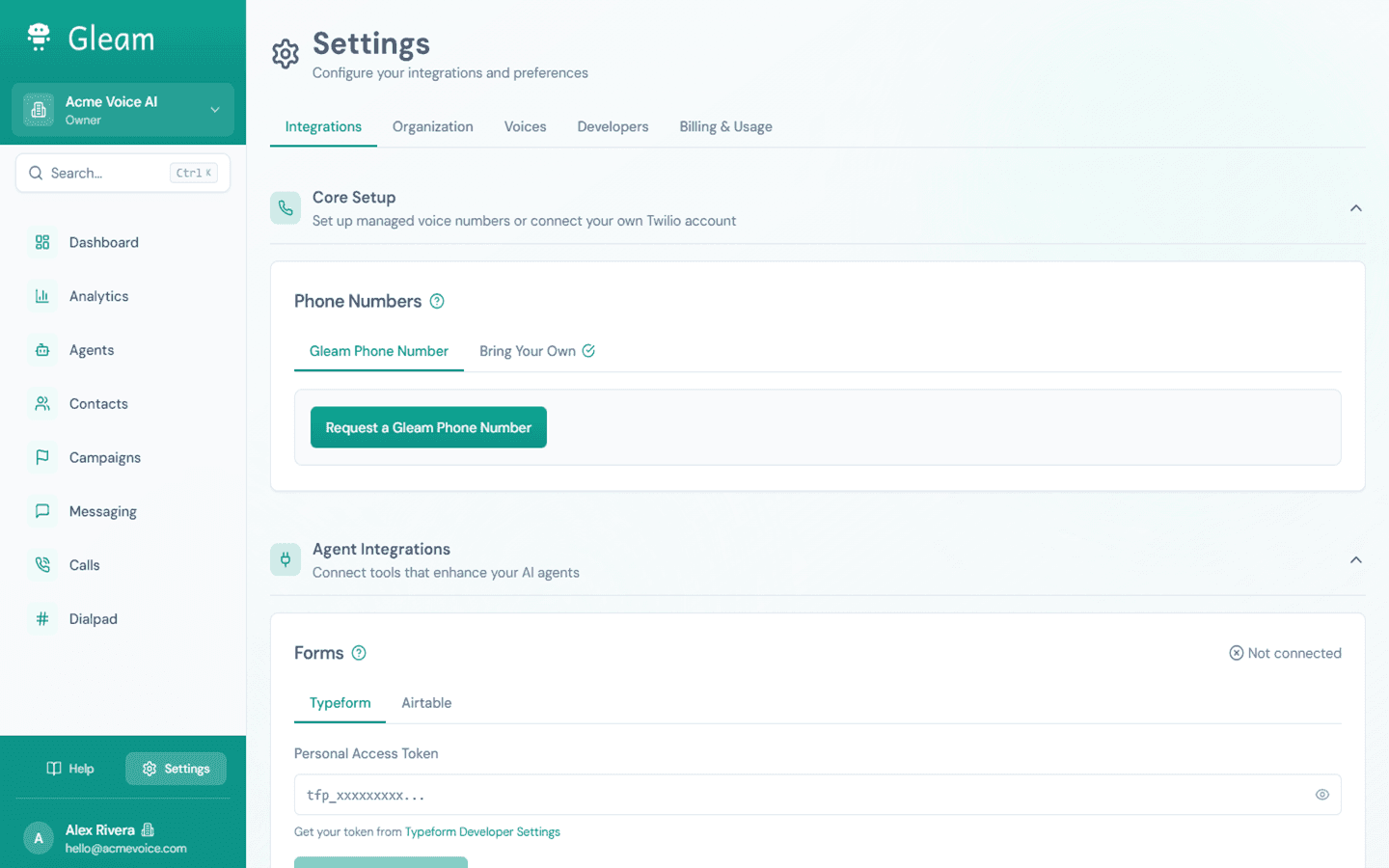Collapse the Core Setup section
The image size is (1389, 868).
pyautogui.click(x=1355, y=208)
